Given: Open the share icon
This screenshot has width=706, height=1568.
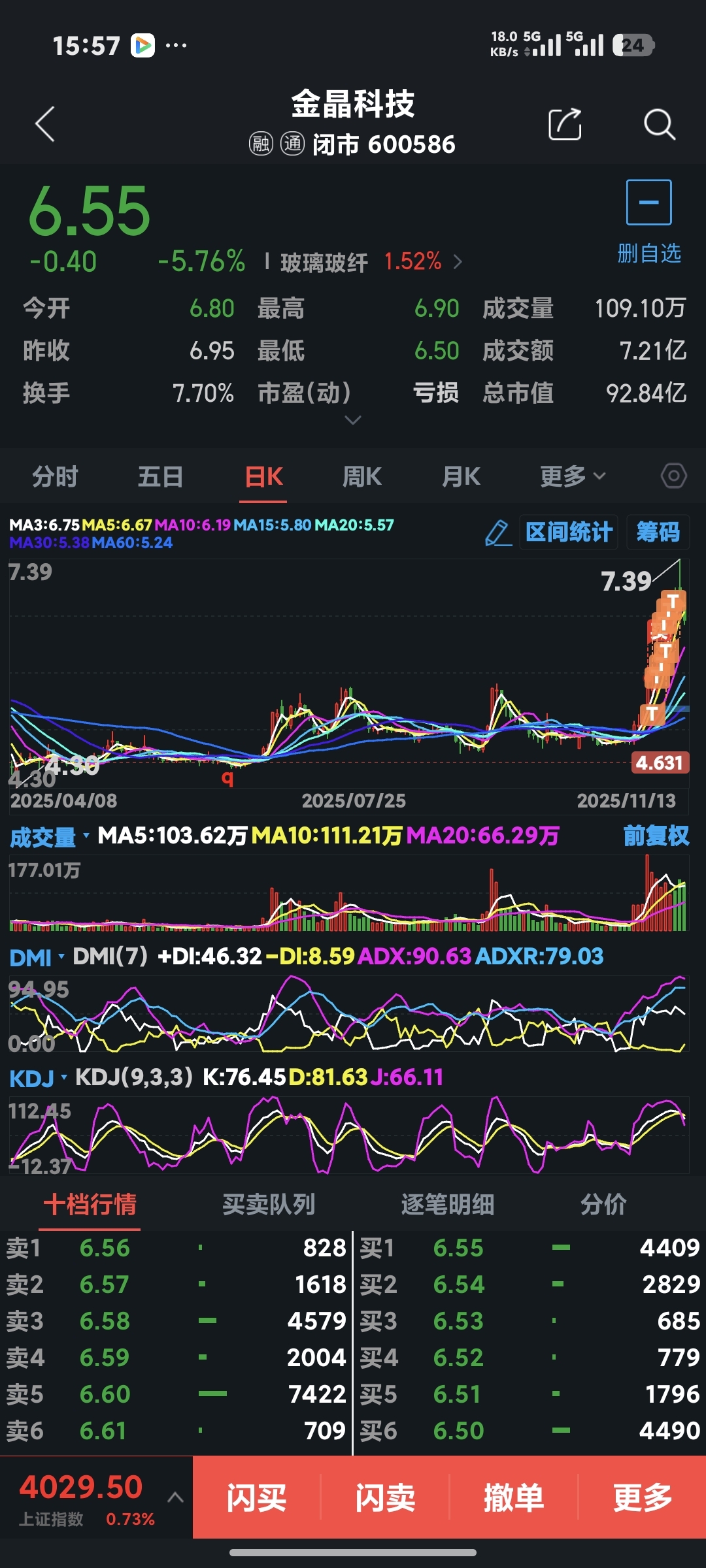Looking at the screenshot, I should (565, 124).
